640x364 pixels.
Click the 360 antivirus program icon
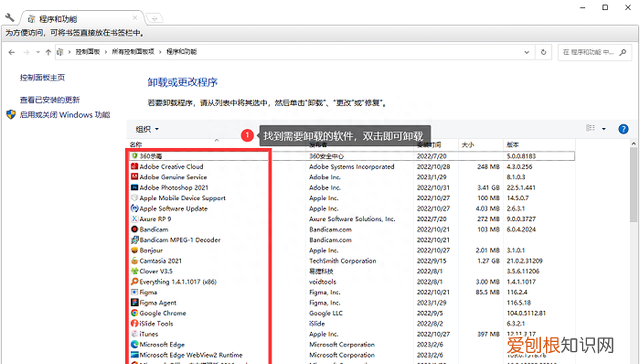coord(135,156)
